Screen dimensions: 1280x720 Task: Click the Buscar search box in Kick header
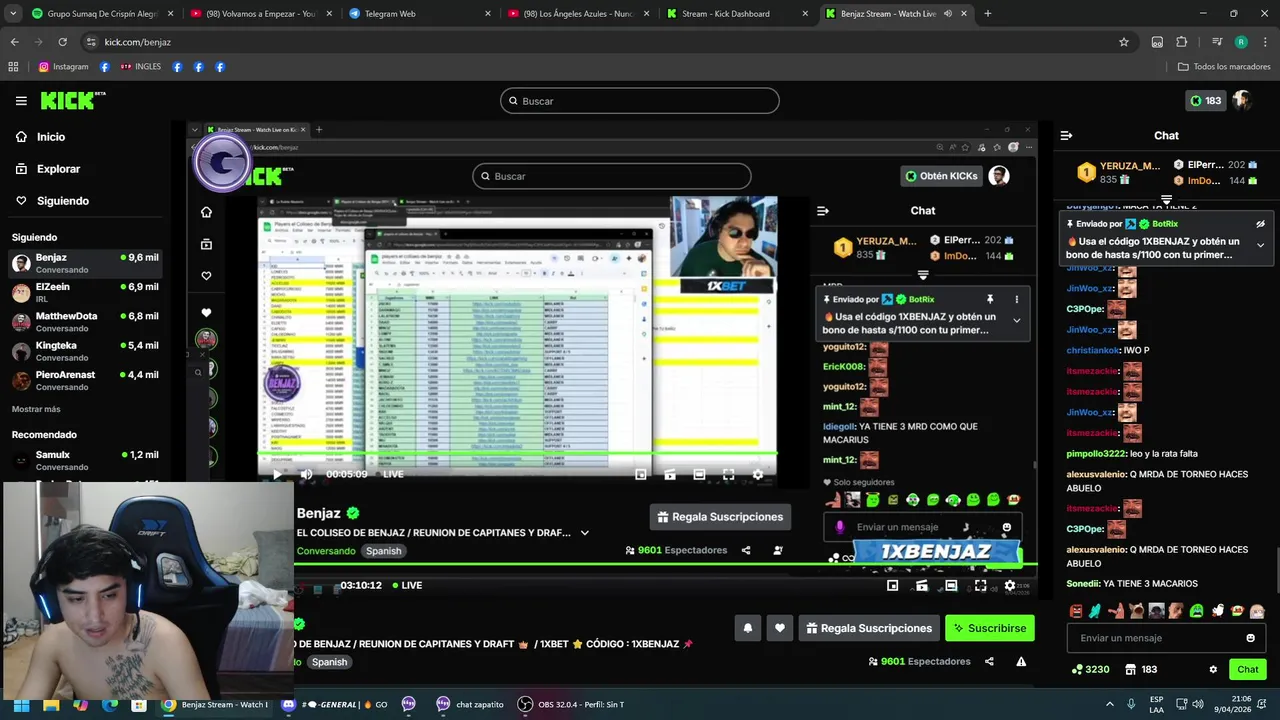[639, 101]
